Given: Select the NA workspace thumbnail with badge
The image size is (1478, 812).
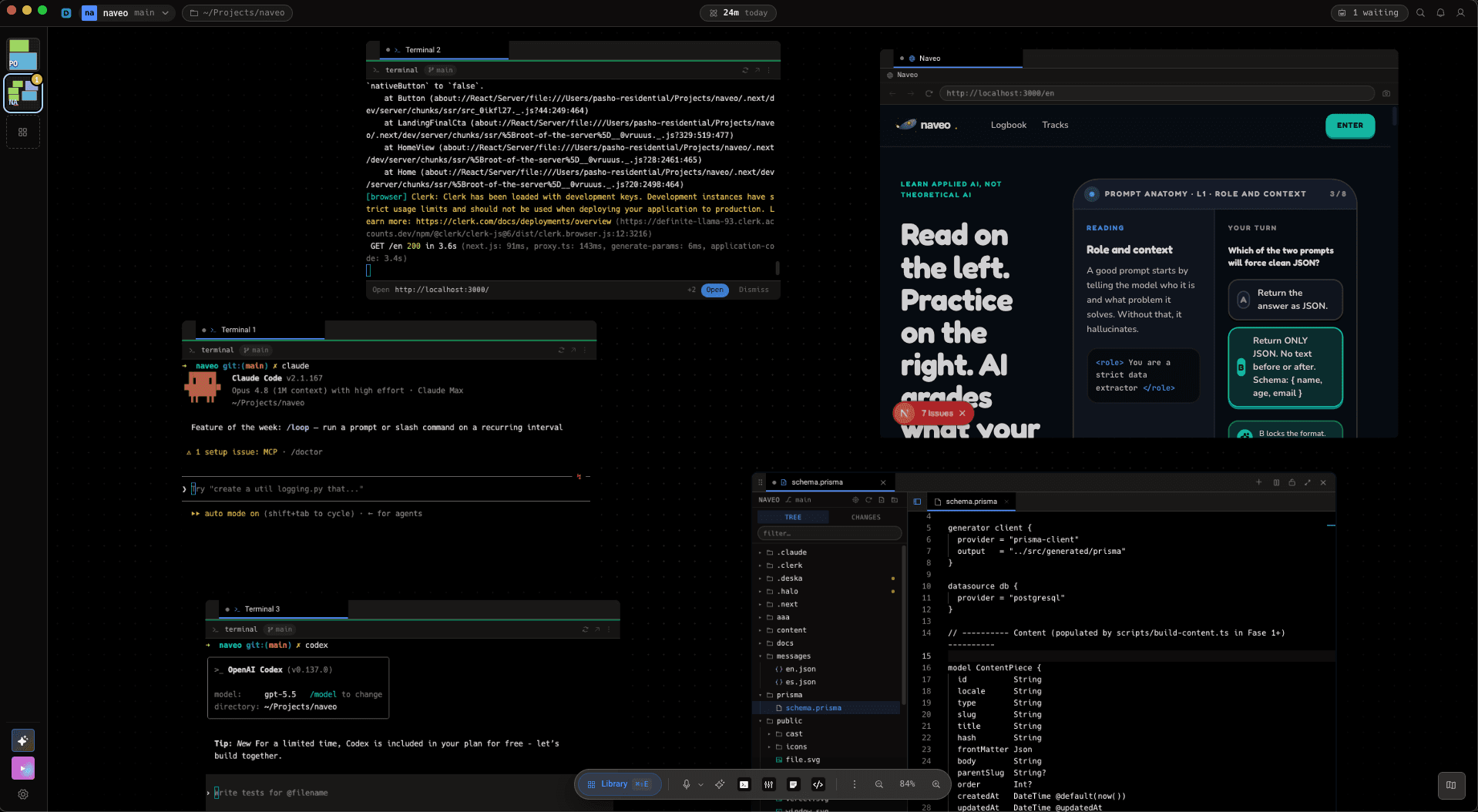Looking at the screenshot, I should [23, 93].
